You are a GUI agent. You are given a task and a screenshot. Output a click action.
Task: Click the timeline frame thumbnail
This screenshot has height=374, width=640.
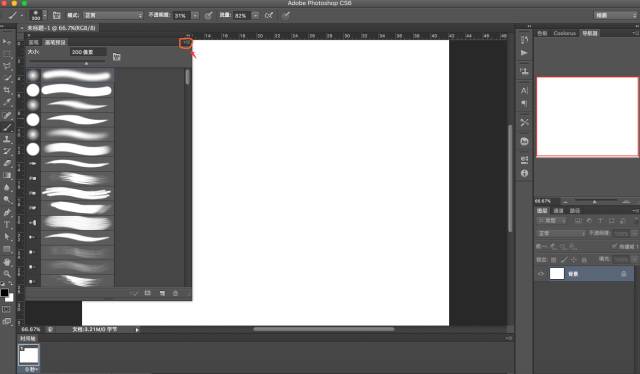tap(29, 355)
